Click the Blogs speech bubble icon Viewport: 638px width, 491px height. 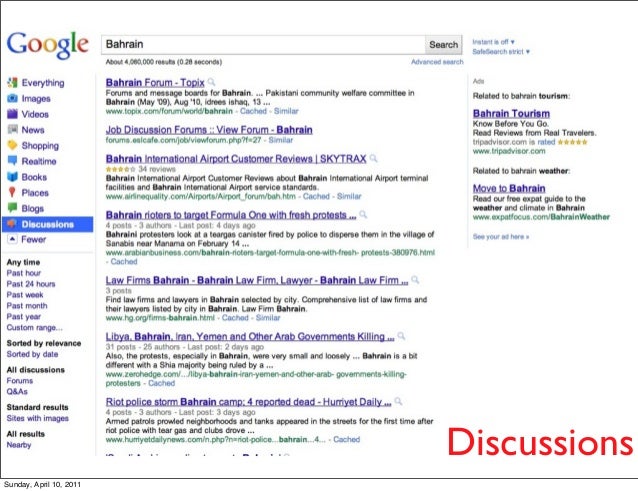(12, 208)
